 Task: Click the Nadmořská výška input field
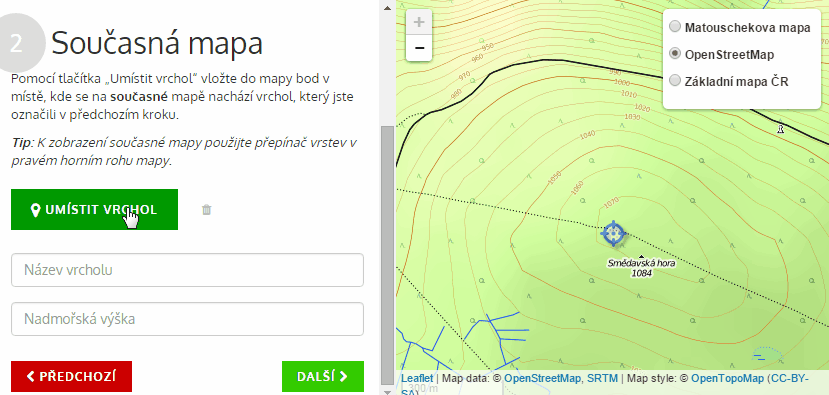click(187, 319)
